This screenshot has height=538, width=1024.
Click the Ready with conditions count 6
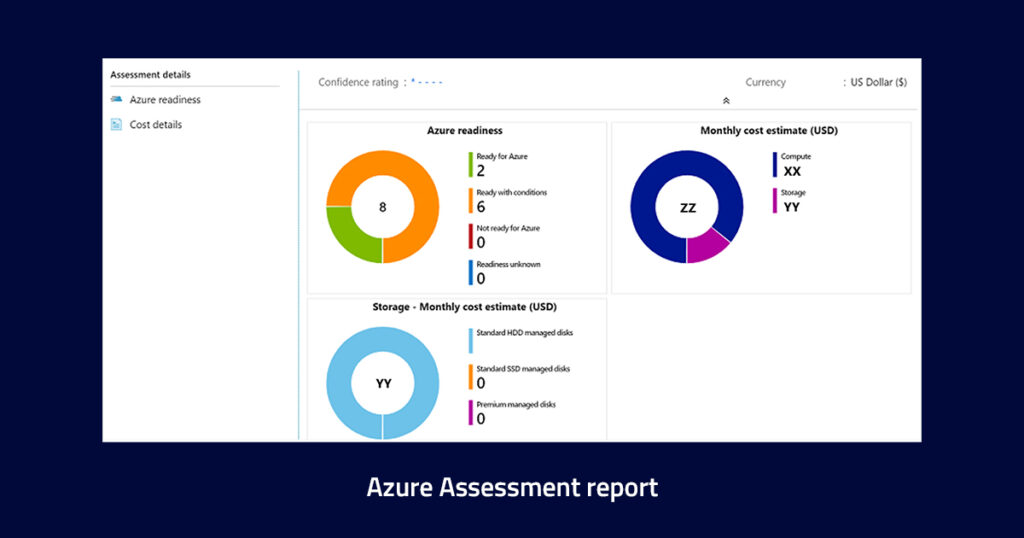[x=481, y=207]
